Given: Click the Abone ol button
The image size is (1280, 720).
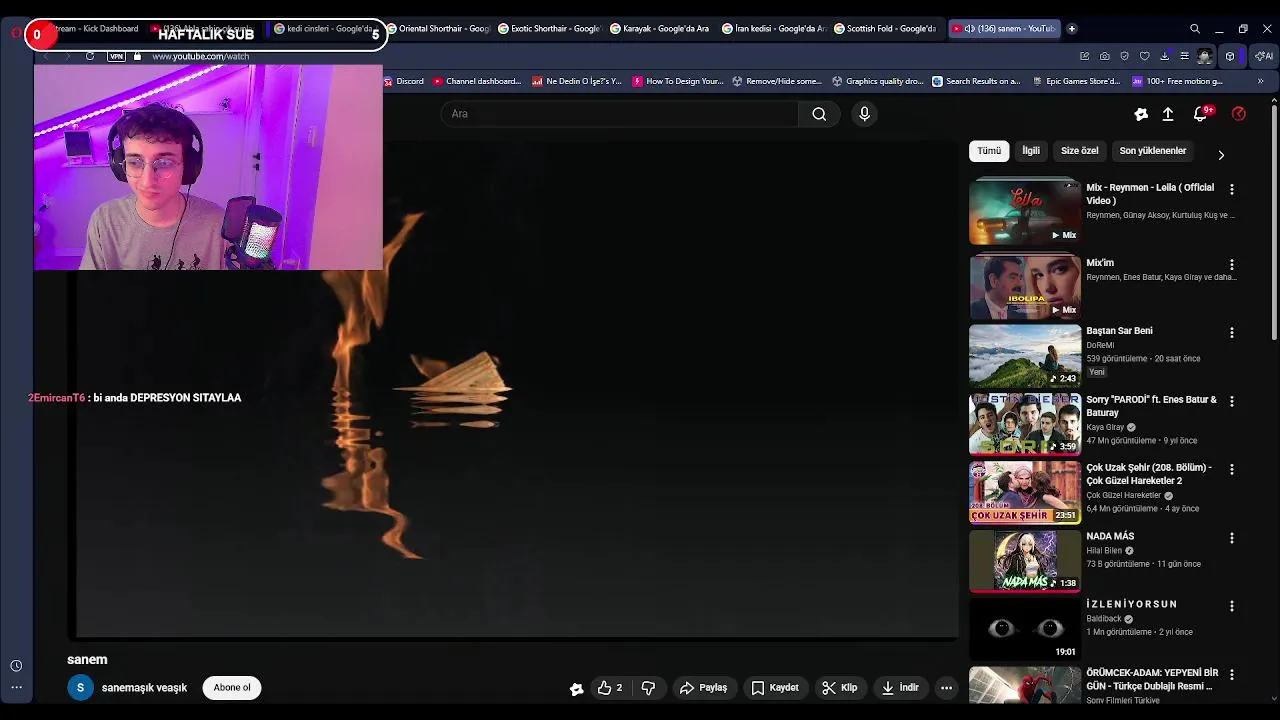Looking at the screenshot, I should [x=232, y=688].
